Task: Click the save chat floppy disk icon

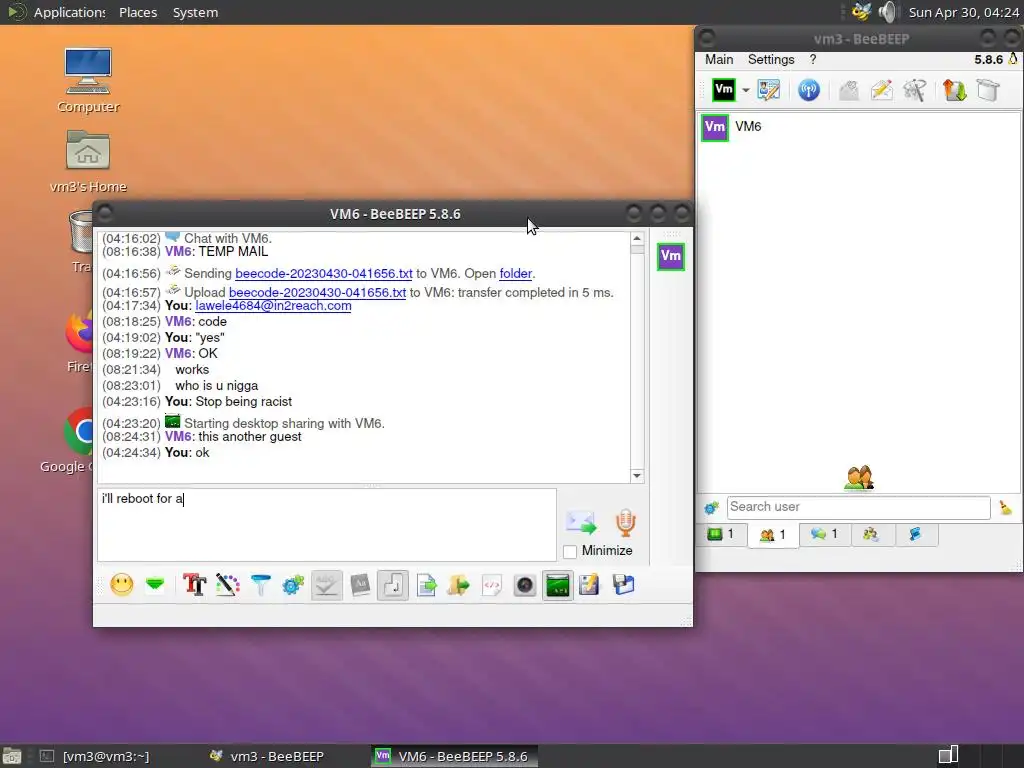Action: coord(623,584)
